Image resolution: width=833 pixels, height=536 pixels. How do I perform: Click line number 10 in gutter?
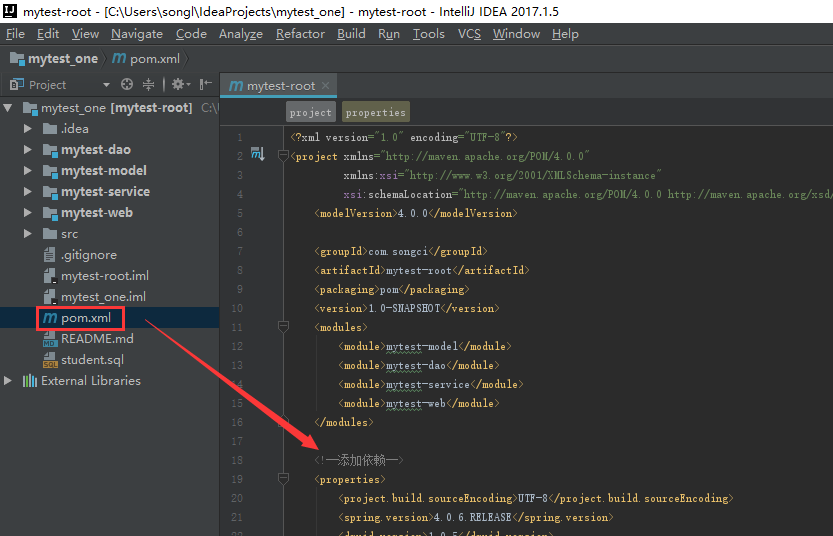coord(237,308)
